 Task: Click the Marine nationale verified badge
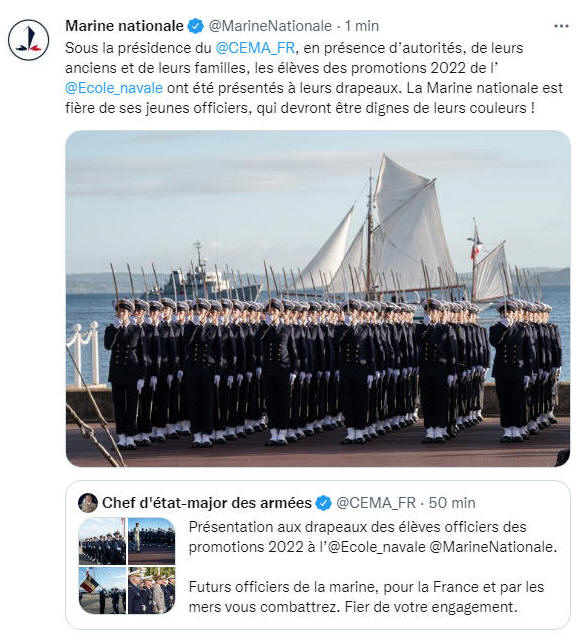click(196, 26)
